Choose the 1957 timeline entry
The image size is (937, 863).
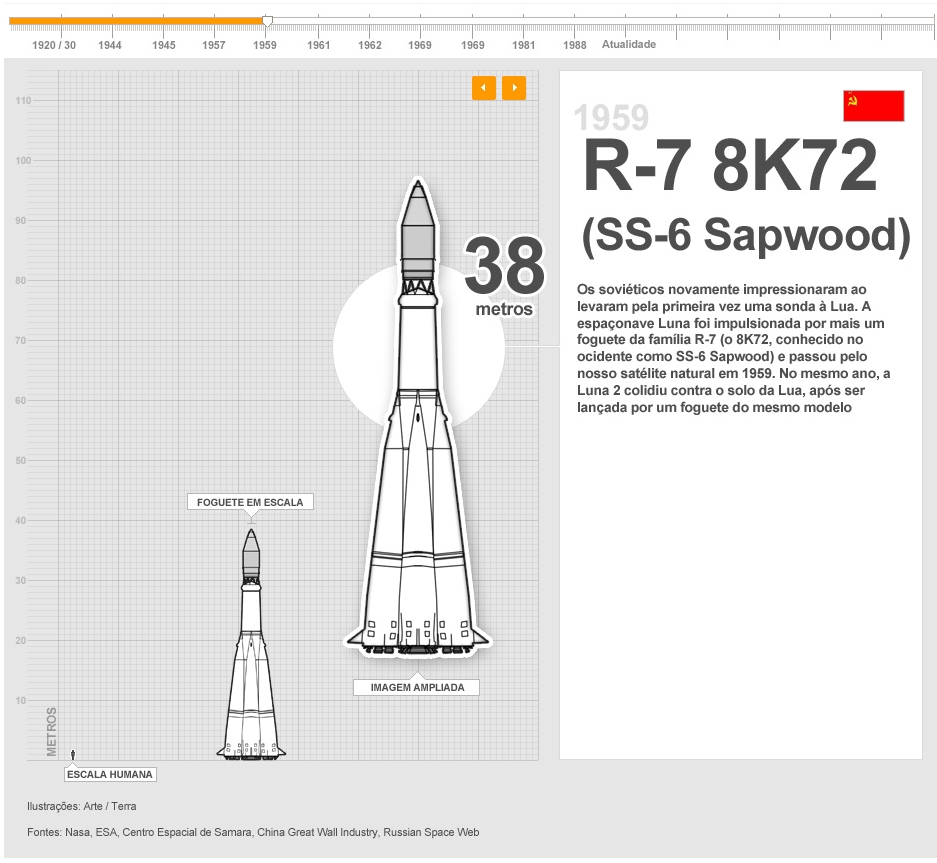214,45
